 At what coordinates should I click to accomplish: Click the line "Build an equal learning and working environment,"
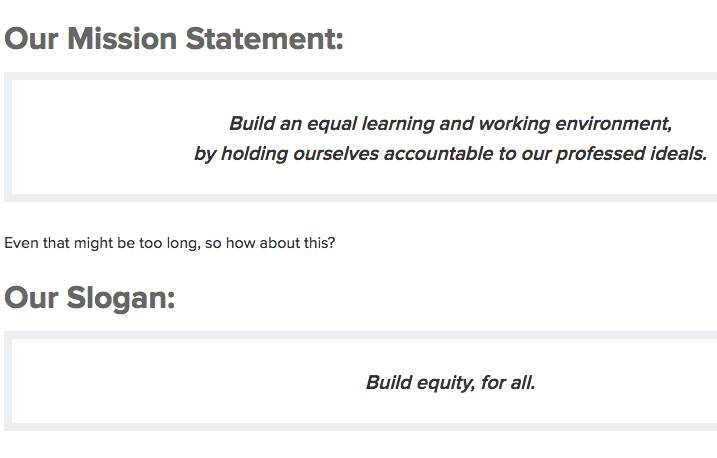(450, 124)
